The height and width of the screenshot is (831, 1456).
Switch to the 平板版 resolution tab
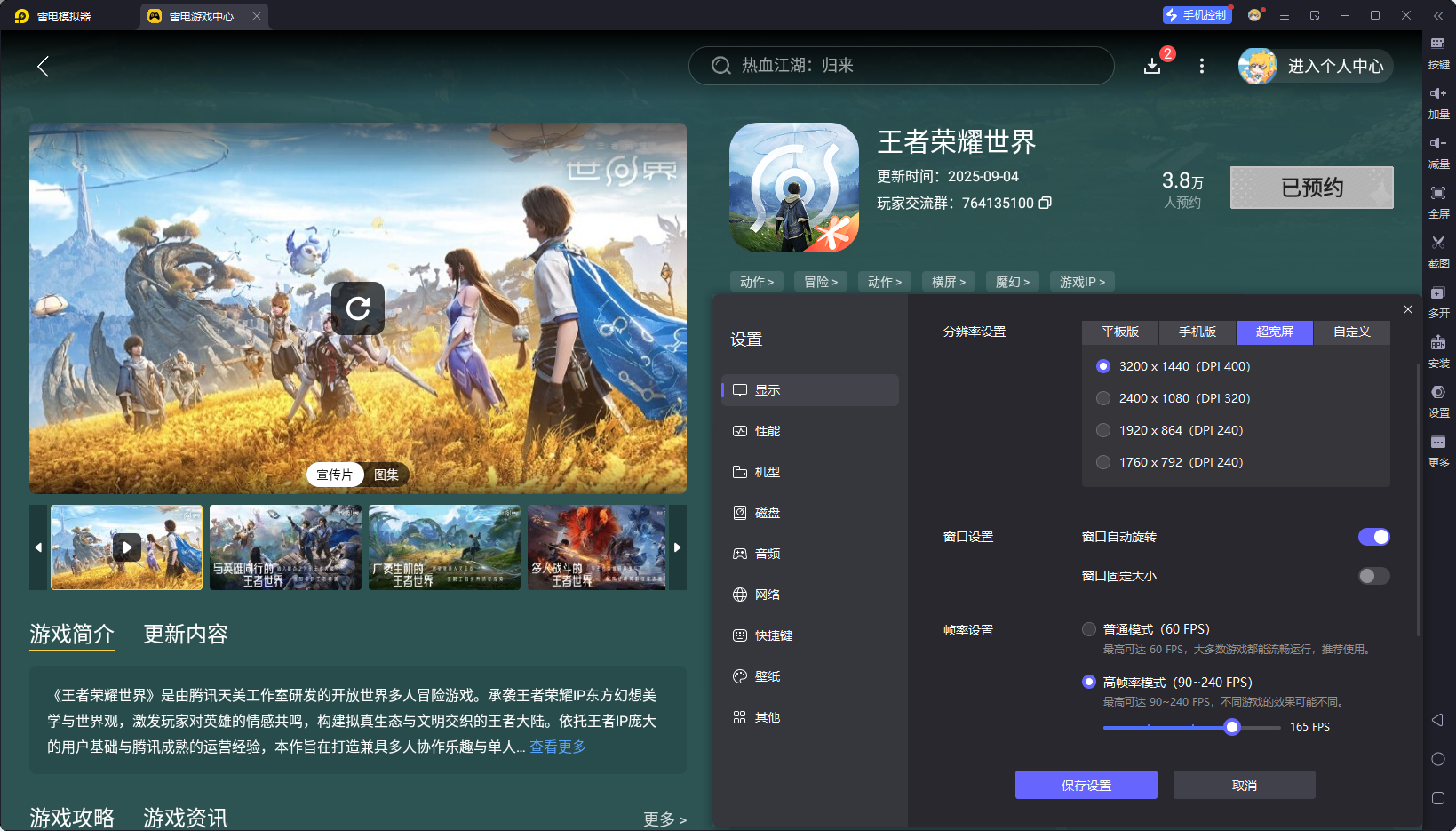click(1120, 332)
